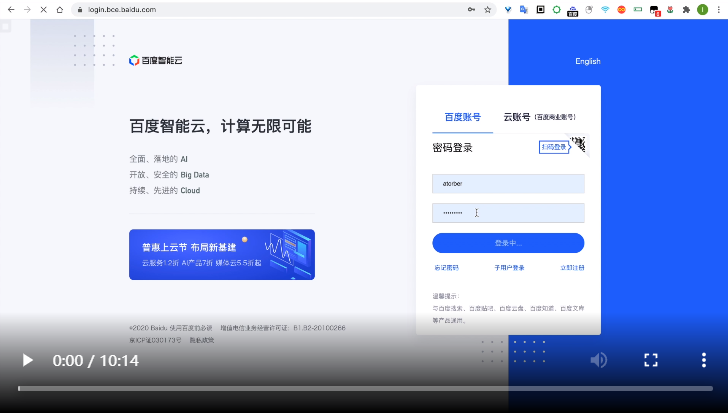The width and height of the screenshot is (728, 414).
Task: Click the address bar URL
Action: [x=122, y=9]
